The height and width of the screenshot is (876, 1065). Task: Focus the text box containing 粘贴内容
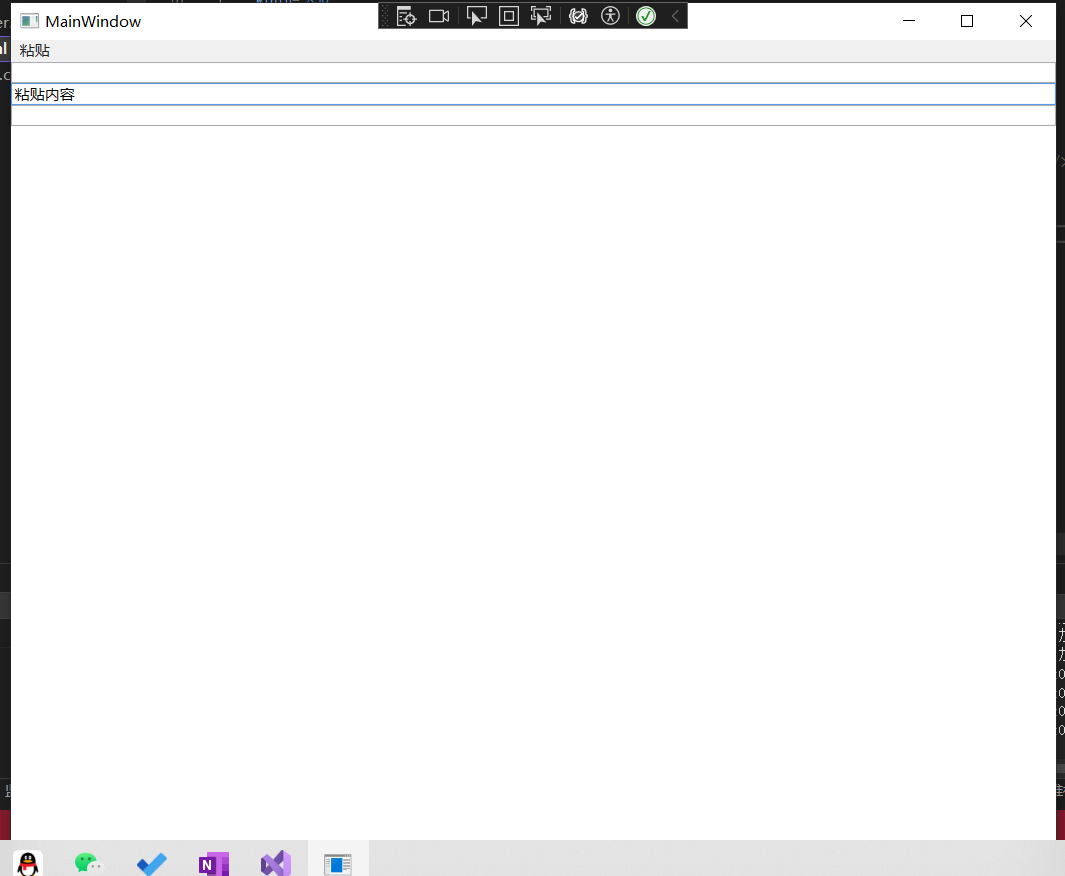pos(533,94)
